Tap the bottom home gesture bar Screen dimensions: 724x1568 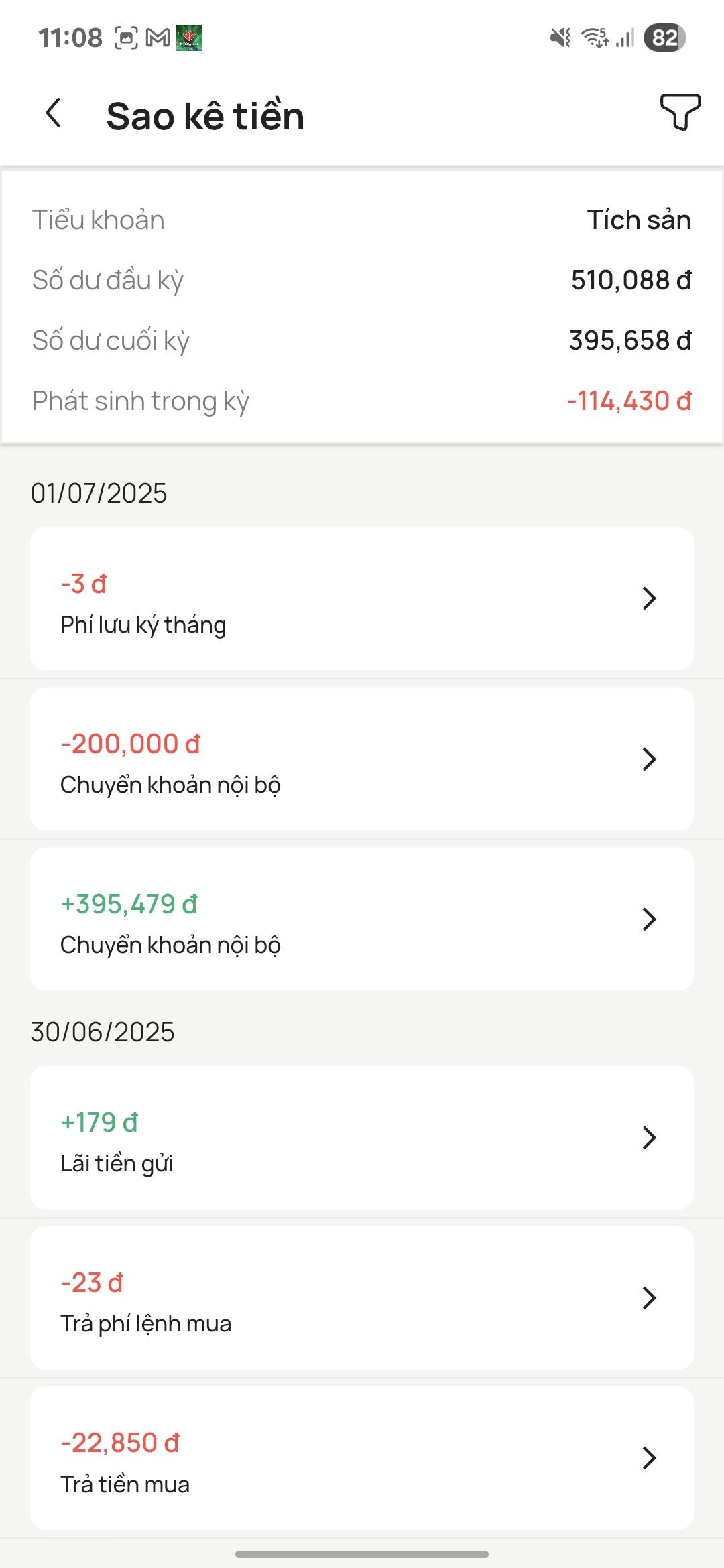(362, 1554)
